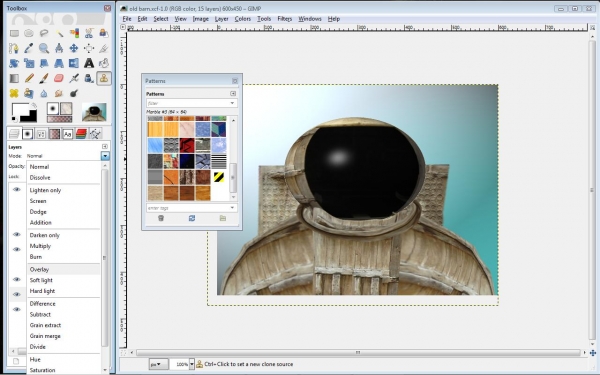This screenshot has height=375, width=600.
Task: Select the Paths tool
Action: (x=14, y=48)
